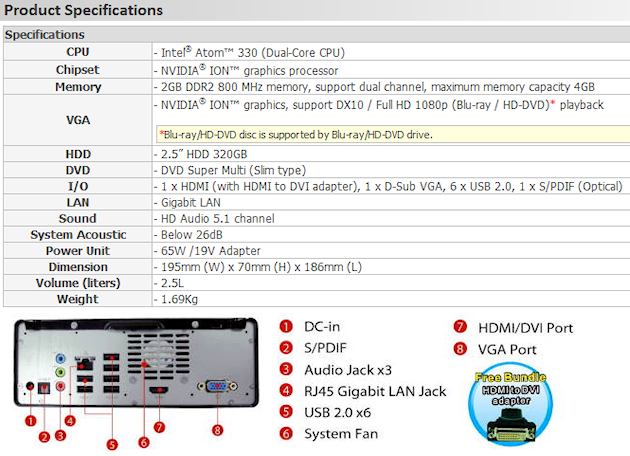Click the green audio jack on the rear panel
This screenshot has width=630, height=456.
coord(60,372)
